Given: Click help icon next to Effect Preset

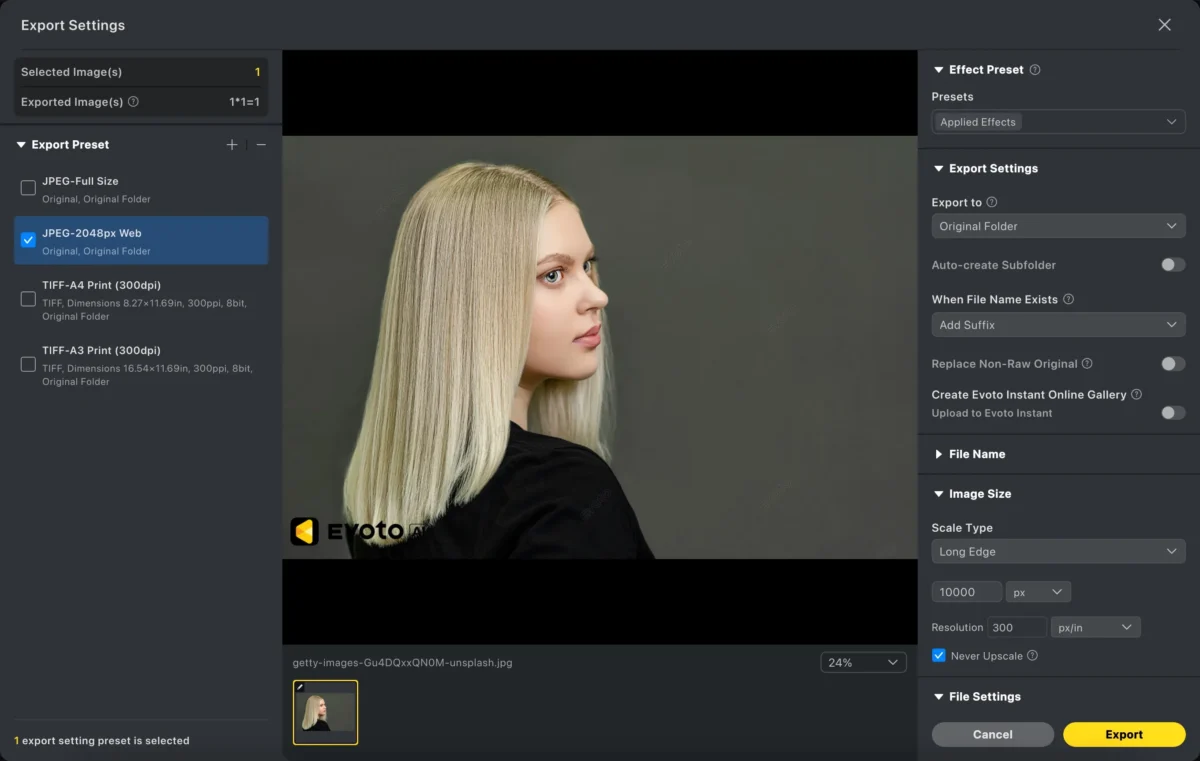Looking at the screenshot, I should point(1035,70).
